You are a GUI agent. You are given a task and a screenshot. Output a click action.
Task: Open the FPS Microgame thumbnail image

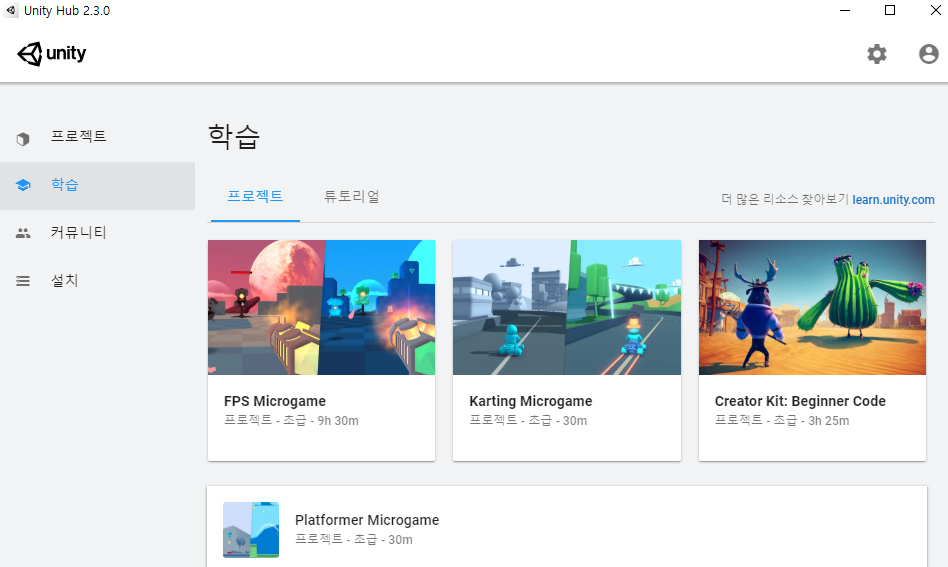pyautogui.click(x=321, y=307)
